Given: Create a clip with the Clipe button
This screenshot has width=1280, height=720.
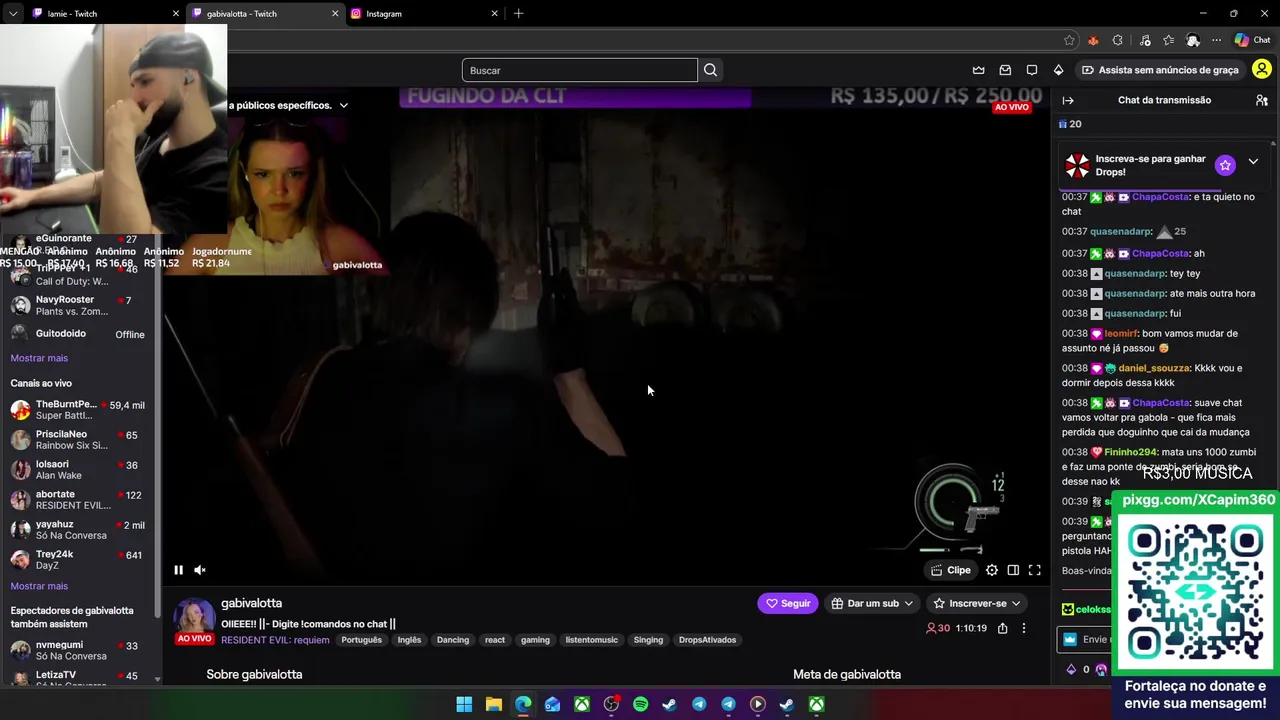Looking at the screenshot, I should (950, 570).
